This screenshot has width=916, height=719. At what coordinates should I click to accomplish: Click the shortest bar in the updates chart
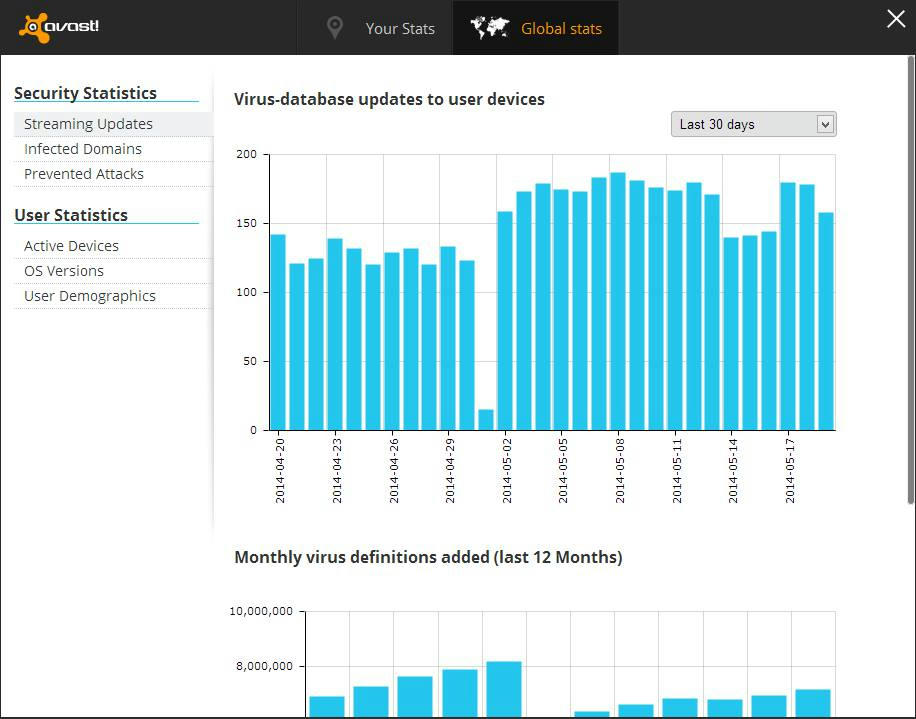(486, 420)
